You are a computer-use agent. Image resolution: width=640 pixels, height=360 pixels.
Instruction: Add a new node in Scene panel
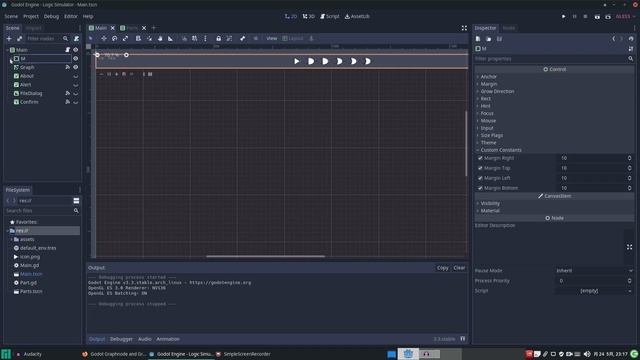coord(9,38)
